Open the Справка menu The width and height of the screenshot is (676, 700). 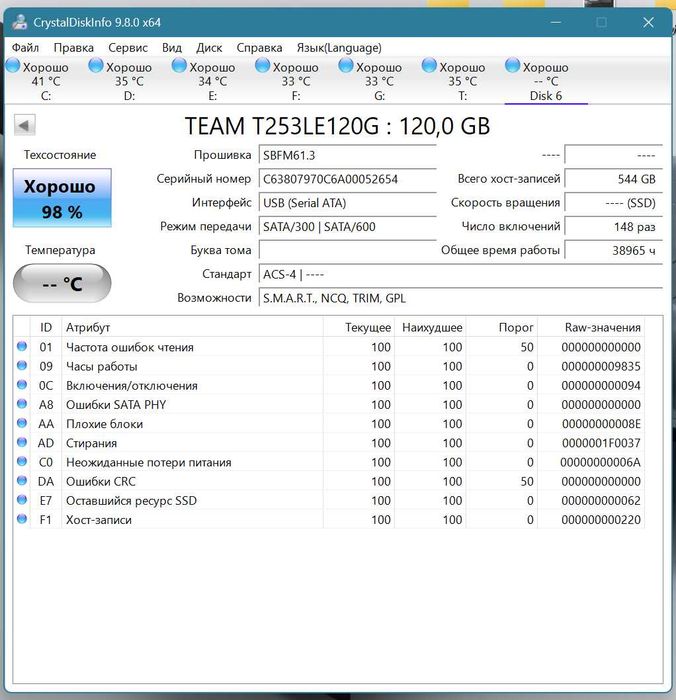click(x=259, y=48)
